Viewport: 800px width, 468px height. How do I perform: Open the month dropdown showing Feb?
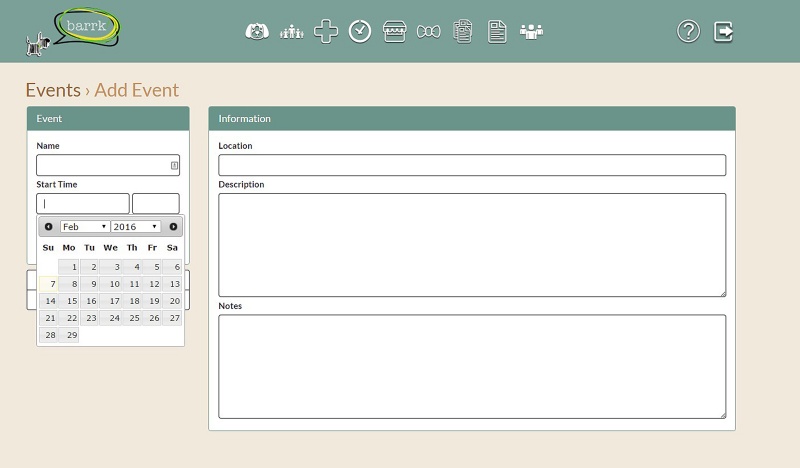click(x=84, y=227)
